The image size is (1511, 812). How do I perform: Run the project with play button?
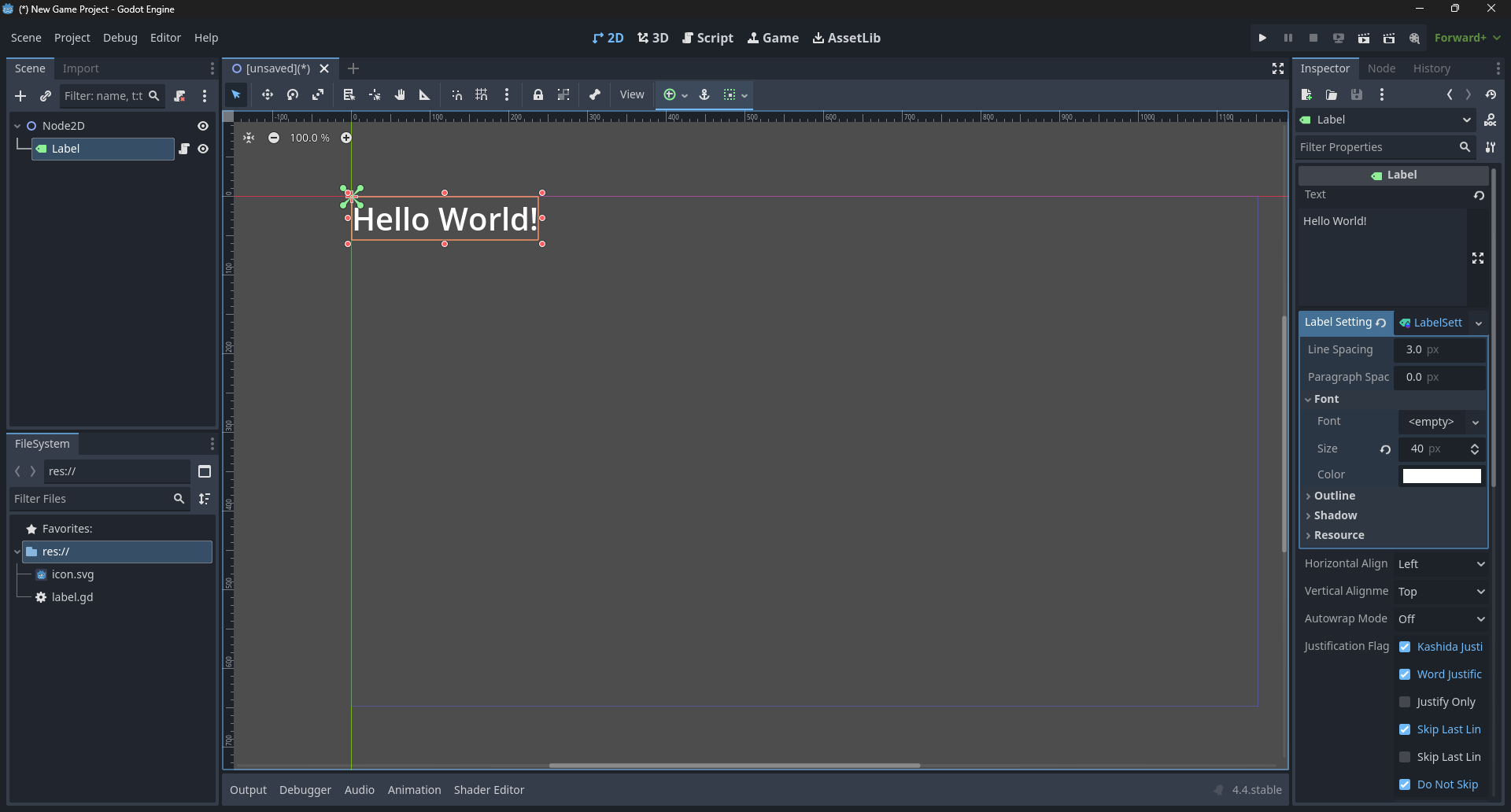(x=1262, y=38)
